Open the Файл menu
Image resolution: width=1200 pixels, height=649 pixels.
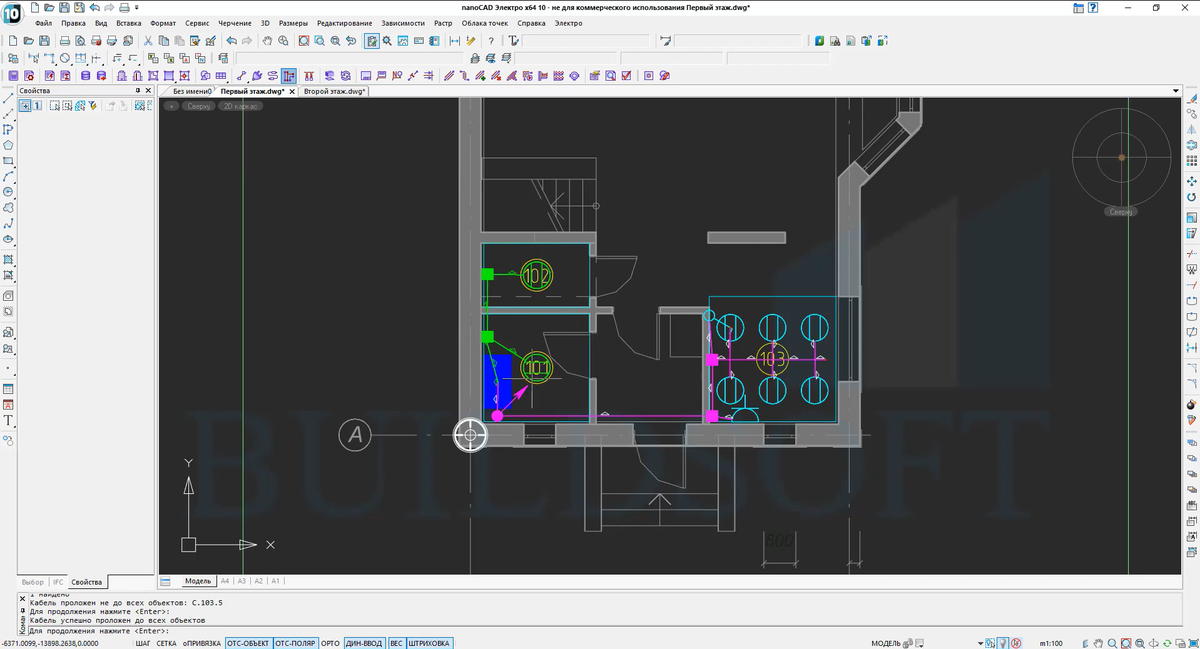point(44,22)
